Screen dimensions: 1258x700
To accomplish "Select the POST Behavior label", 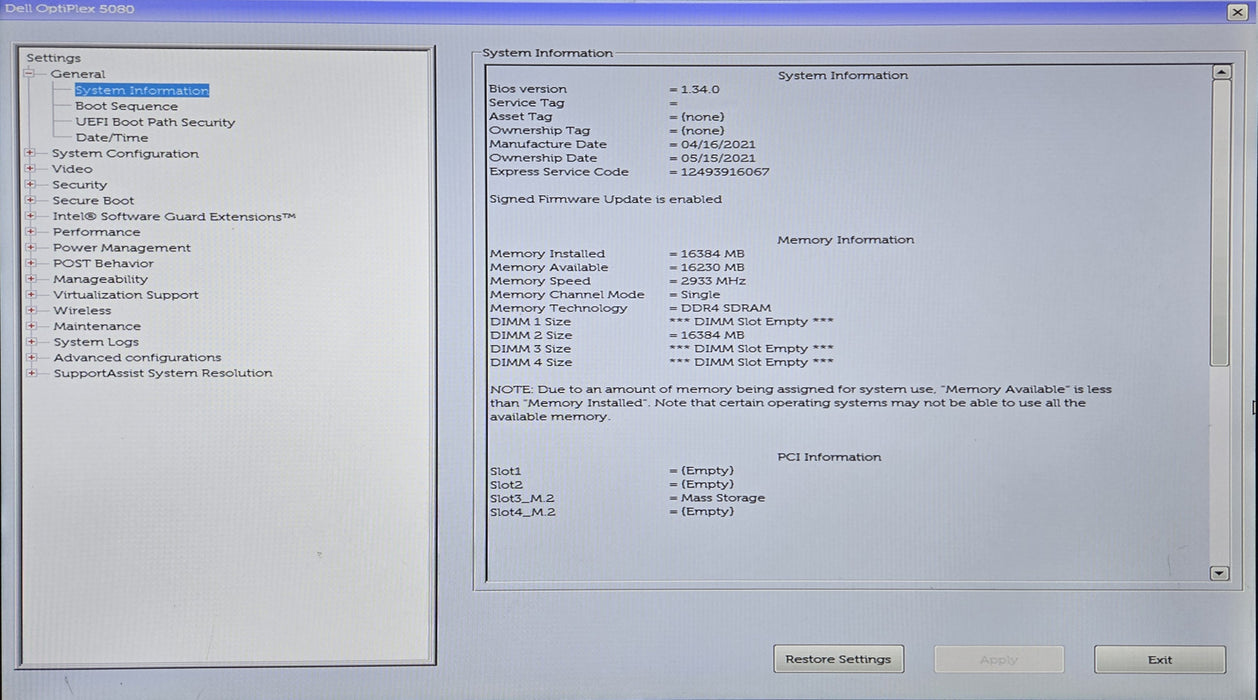I will [x=103, y=263].
